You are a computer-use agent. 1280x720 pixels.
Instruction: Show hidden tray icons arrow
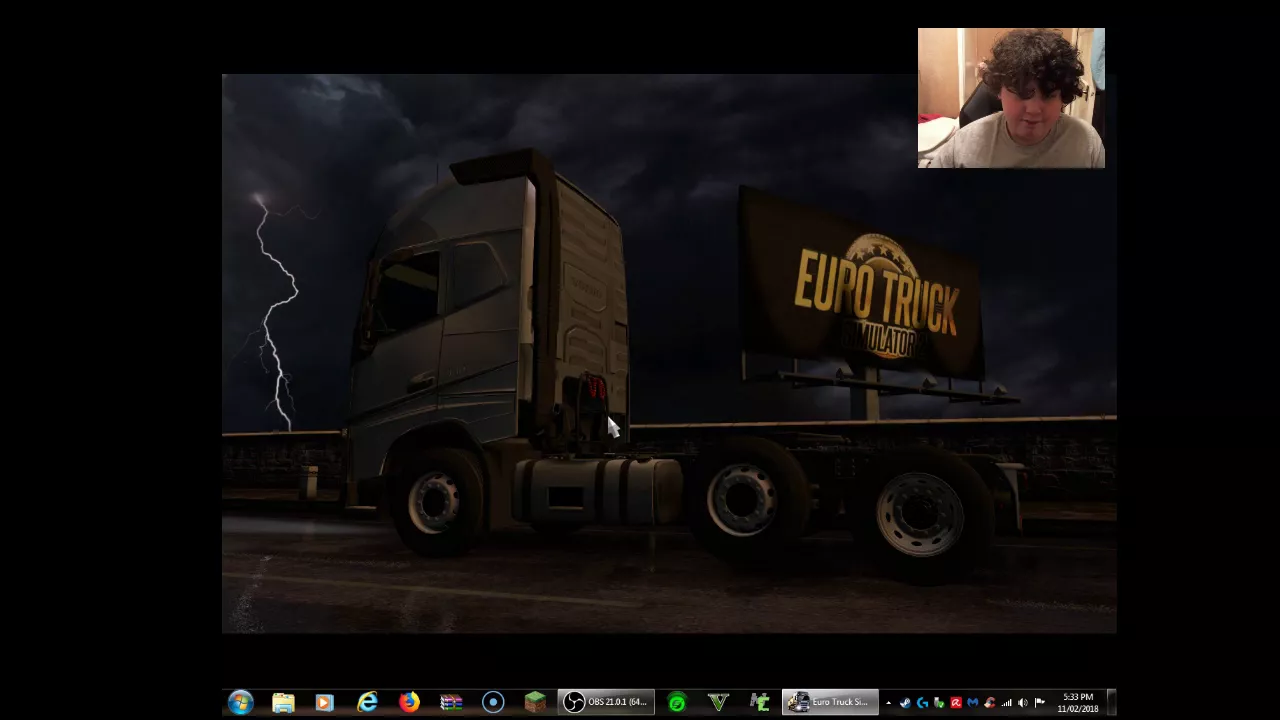888,703
